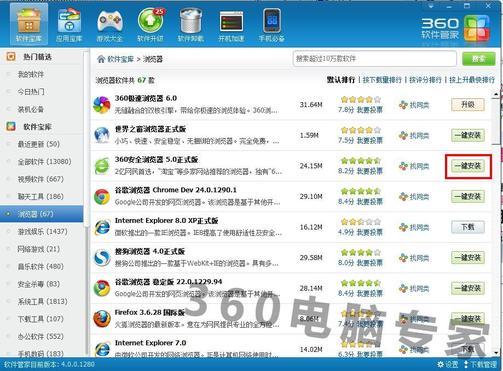Open the title bar dropdown menu arrow
503x371 pixels.
coord(430,6)
